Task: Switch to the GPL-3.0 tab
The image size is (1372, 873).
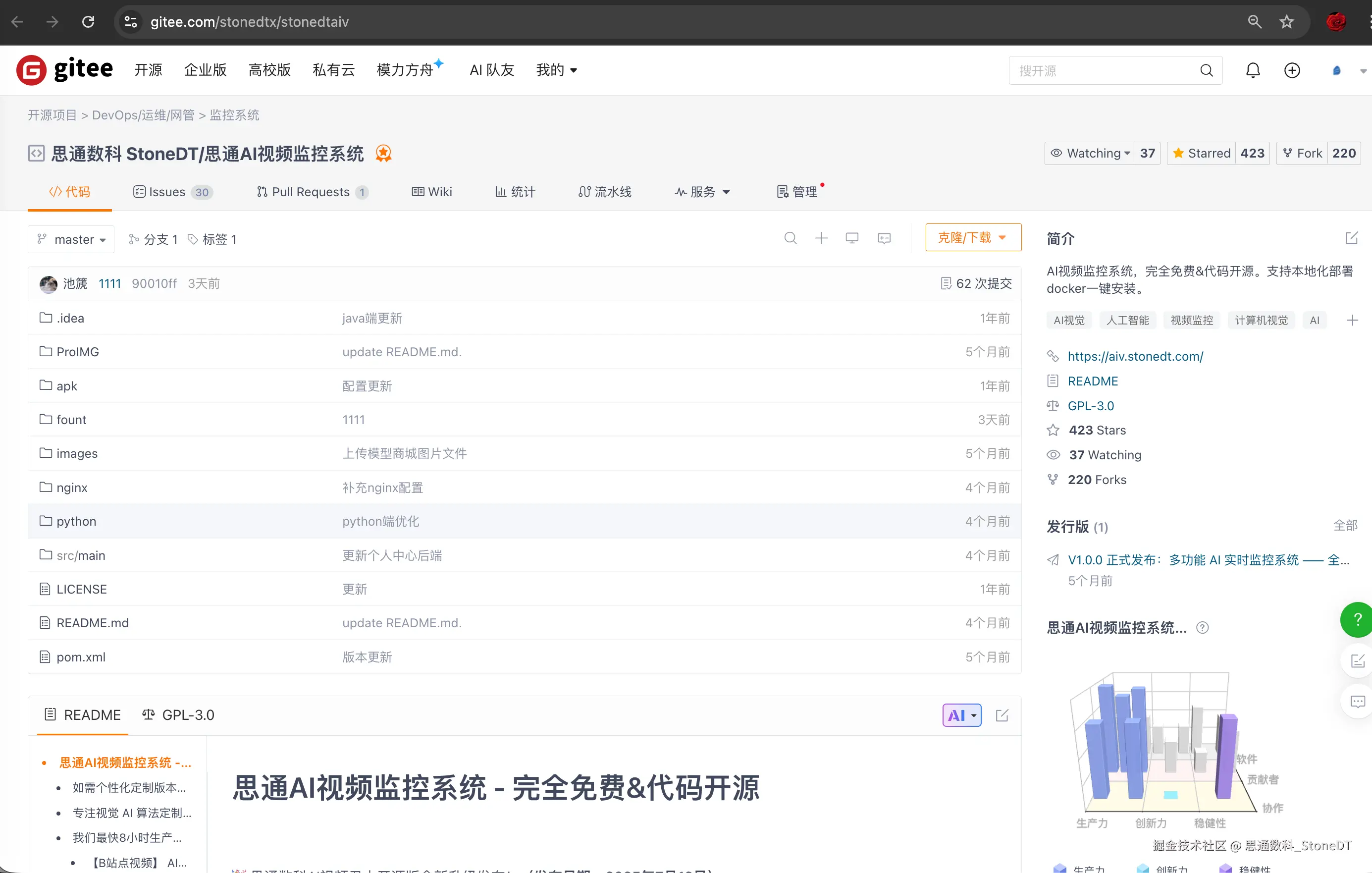Action: coord(178,715)
